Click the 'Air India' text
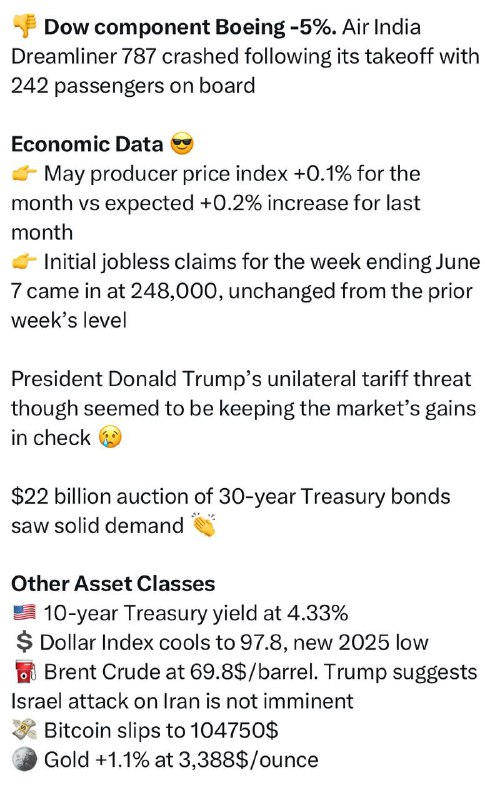485x800 pixels. coord(381,27)
